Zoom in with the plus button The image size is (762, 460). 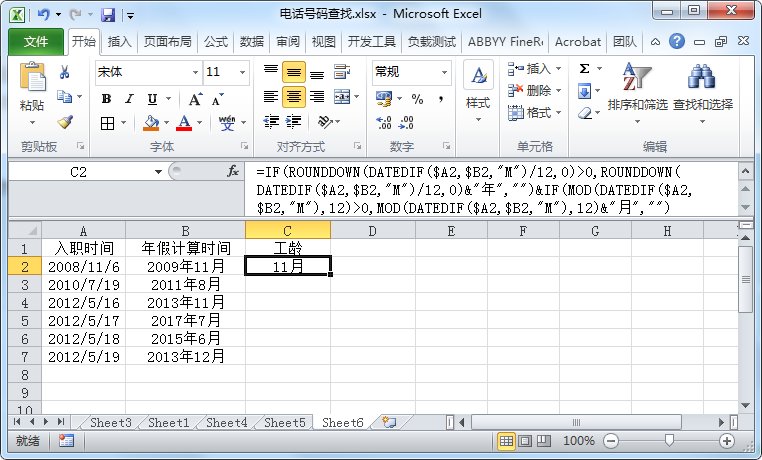tap(727, 441)
